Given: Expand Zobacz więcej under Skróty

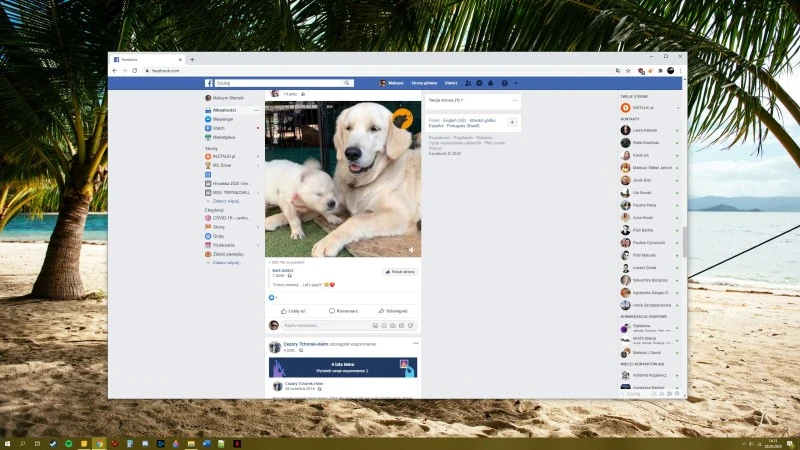Looking at the screenshot, I should coord(224,202).
